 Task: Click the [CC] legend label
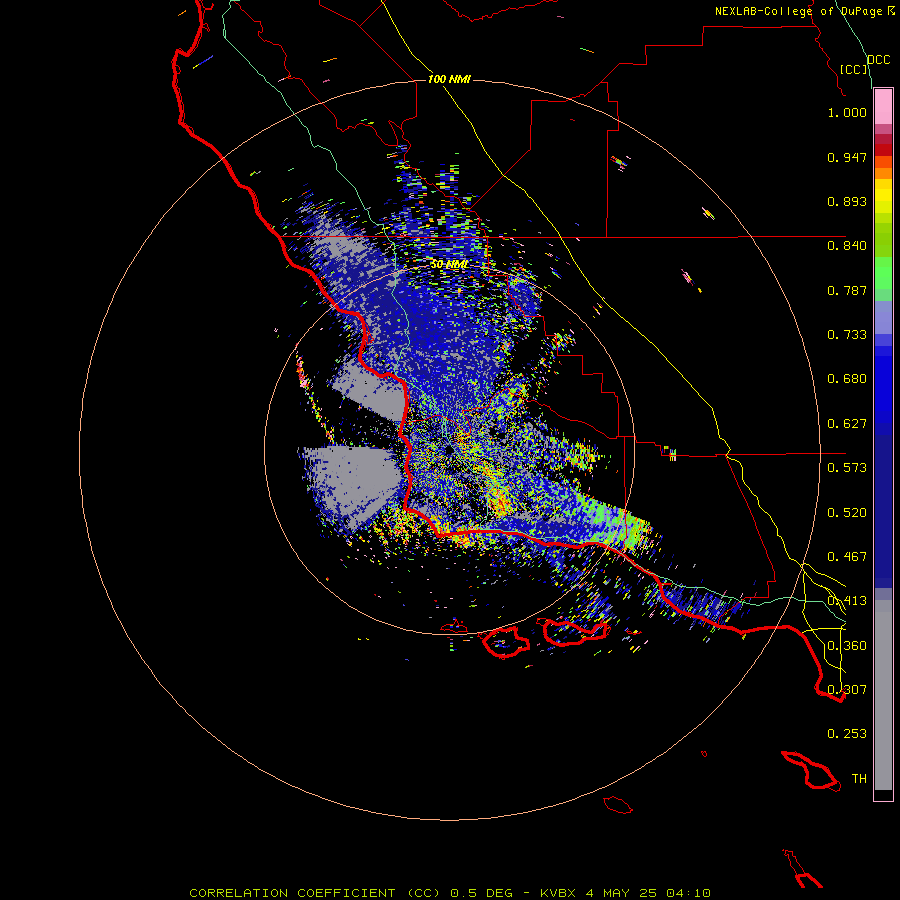click(854, 69)
